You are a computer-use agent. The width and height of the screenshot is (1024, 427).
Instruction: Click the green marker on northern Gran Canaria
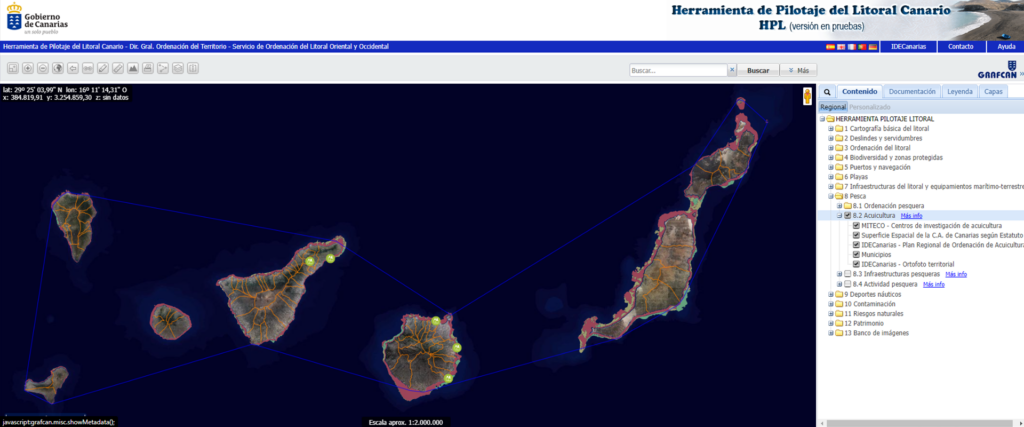436,321
